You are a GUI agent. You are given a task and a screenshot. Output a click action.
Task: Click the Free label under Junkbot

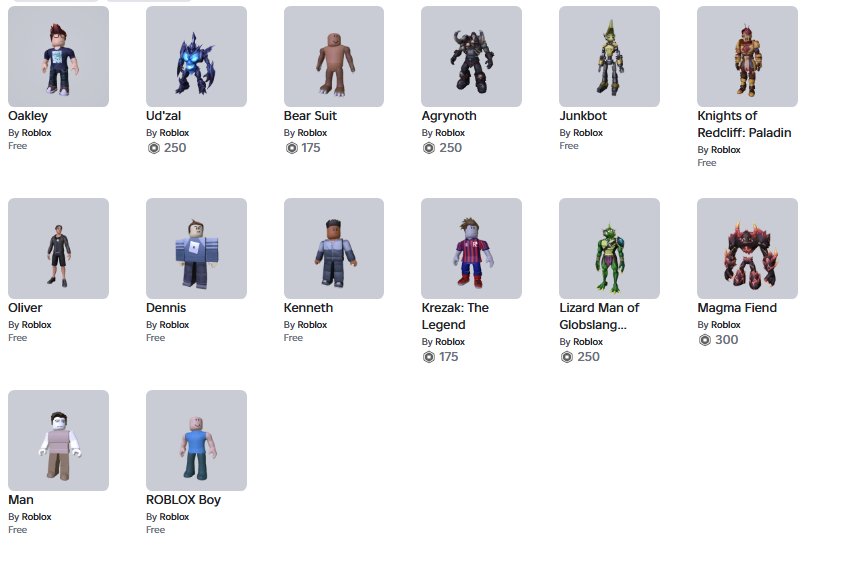[x=569, y=146]
